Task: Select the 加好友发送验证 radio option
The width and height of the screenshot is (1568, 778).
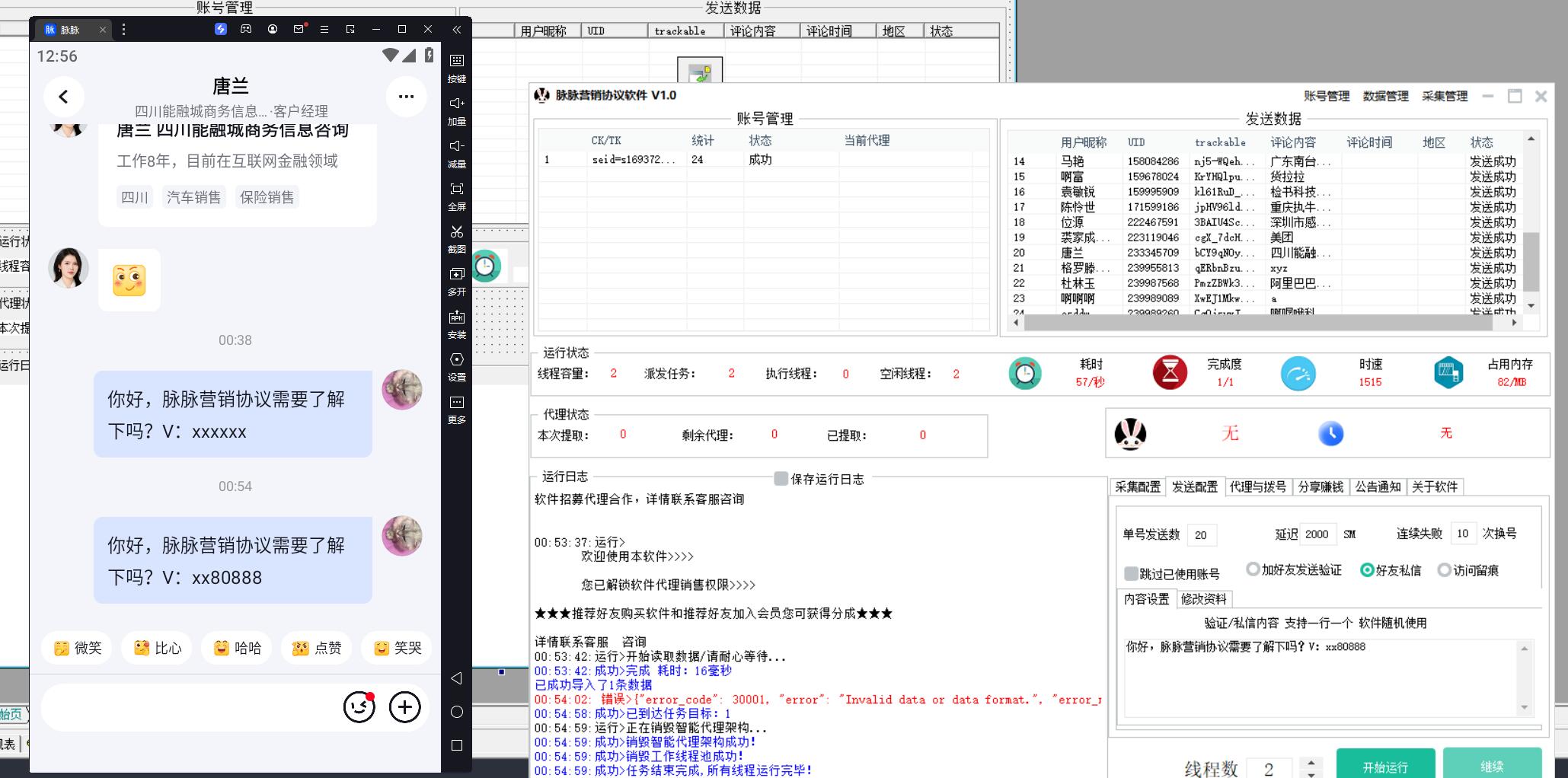Action: (x=1253, y=569)
